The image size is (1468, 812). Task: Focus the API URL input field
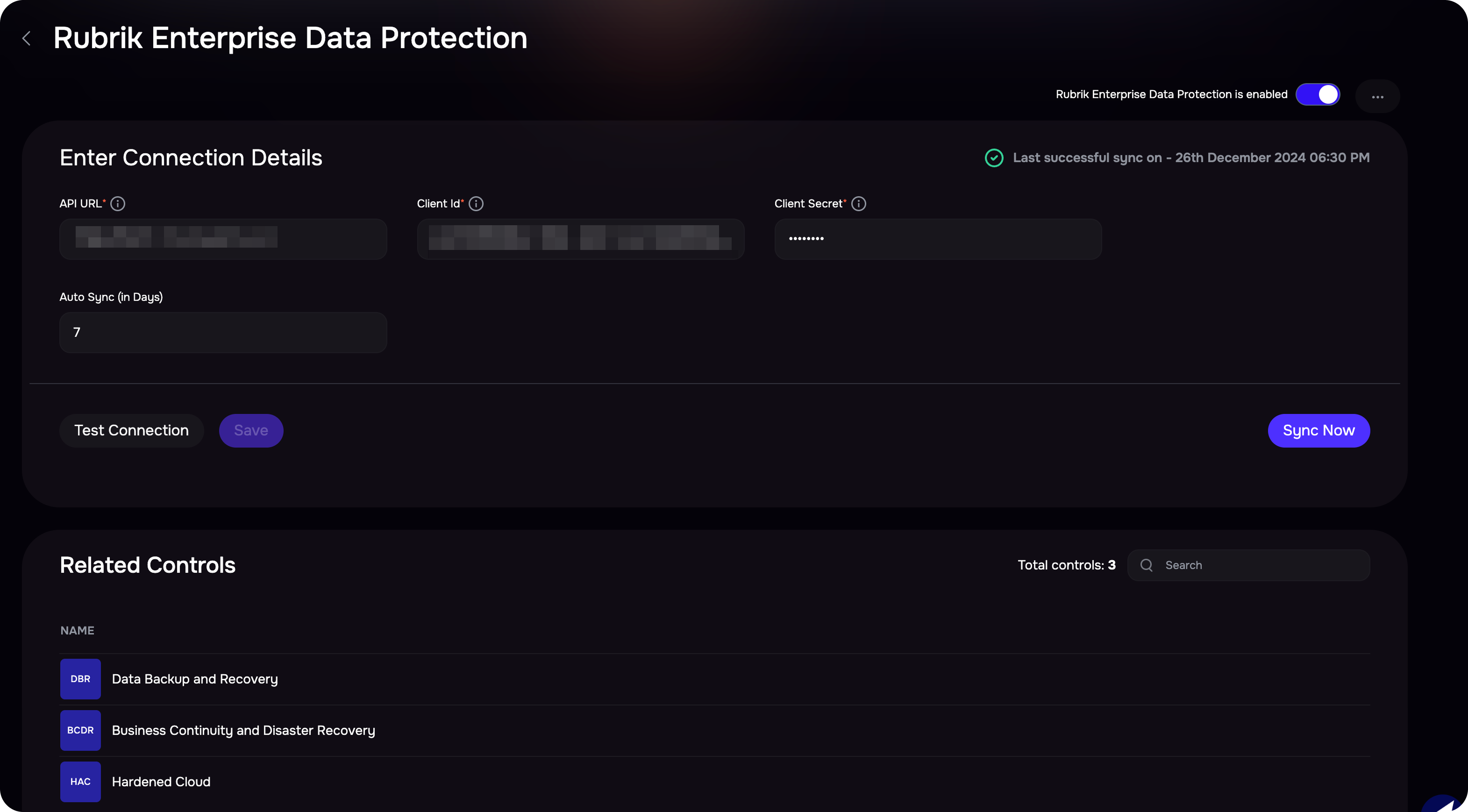223,239
